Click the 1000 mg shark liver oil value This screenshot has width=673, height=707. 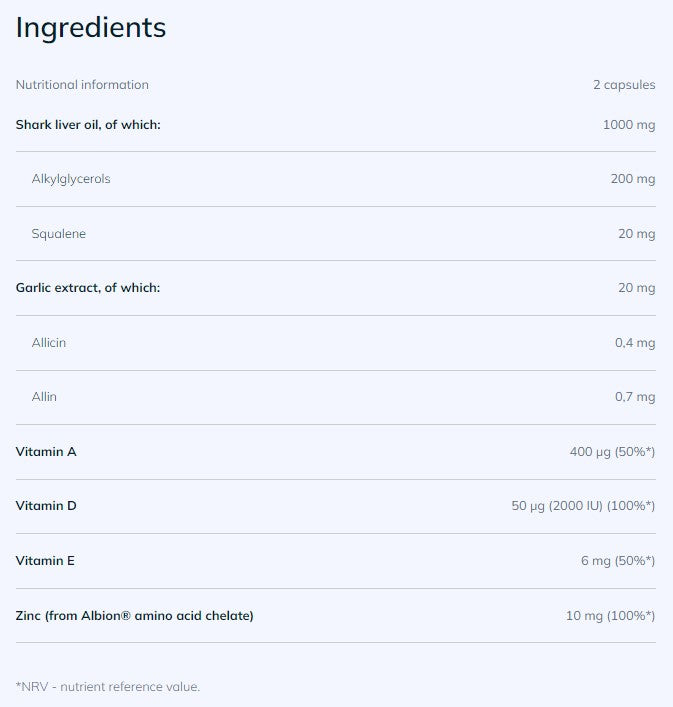coord(629,125)
